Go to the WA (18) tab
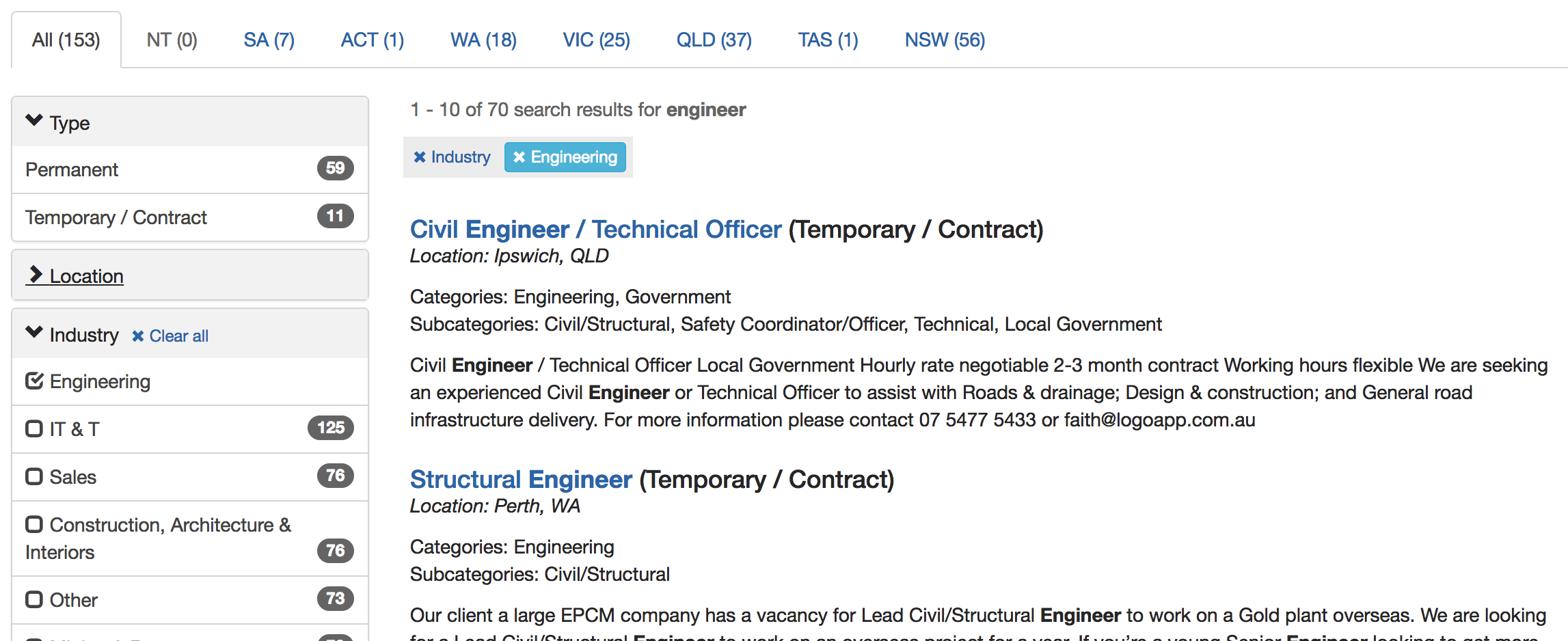 point(483,40)
